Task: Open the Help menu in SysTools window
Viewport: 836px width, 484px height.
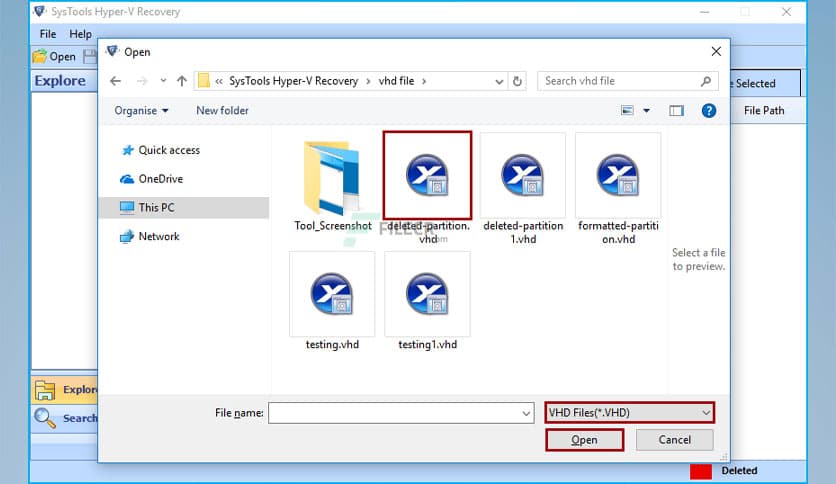Action: coord(80,34)
